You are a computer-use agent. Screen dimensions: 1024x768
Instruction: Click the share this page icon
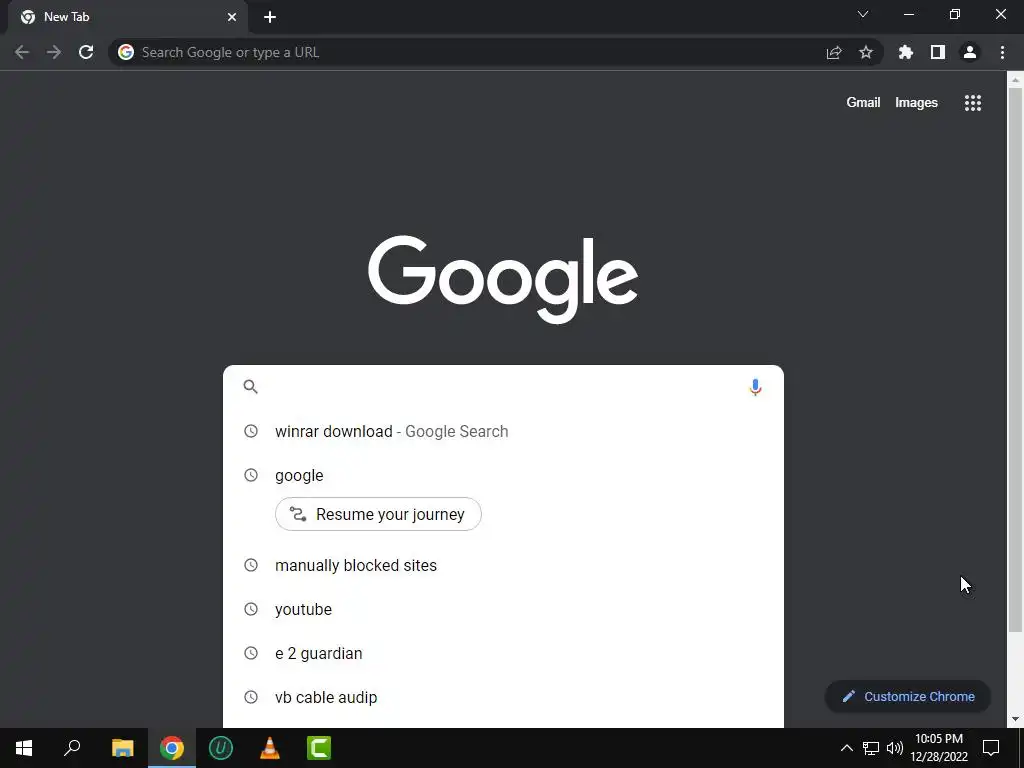[834, 52]
